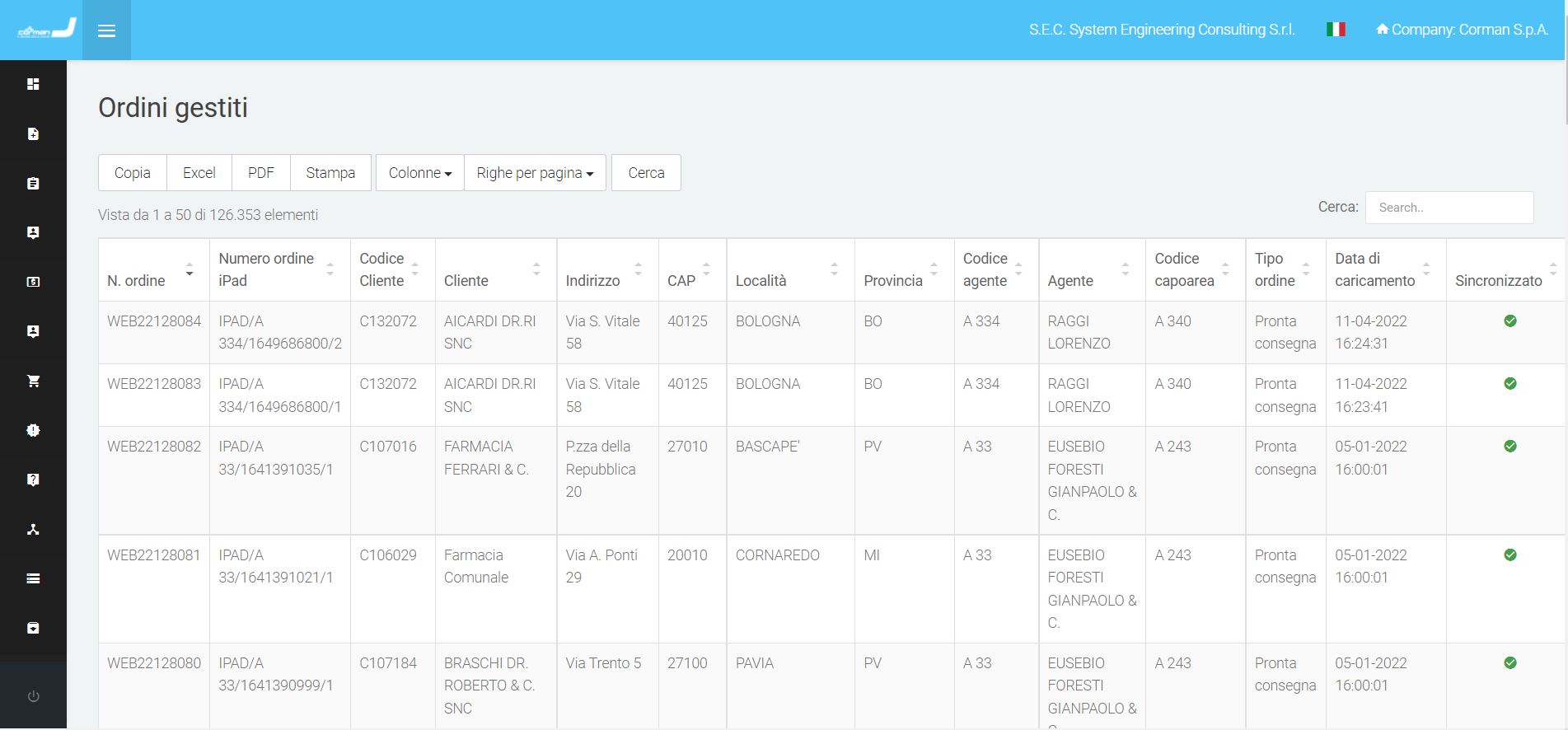Sort by Località column
Viewport: 1568px width, 730px height.
(791, 270)
